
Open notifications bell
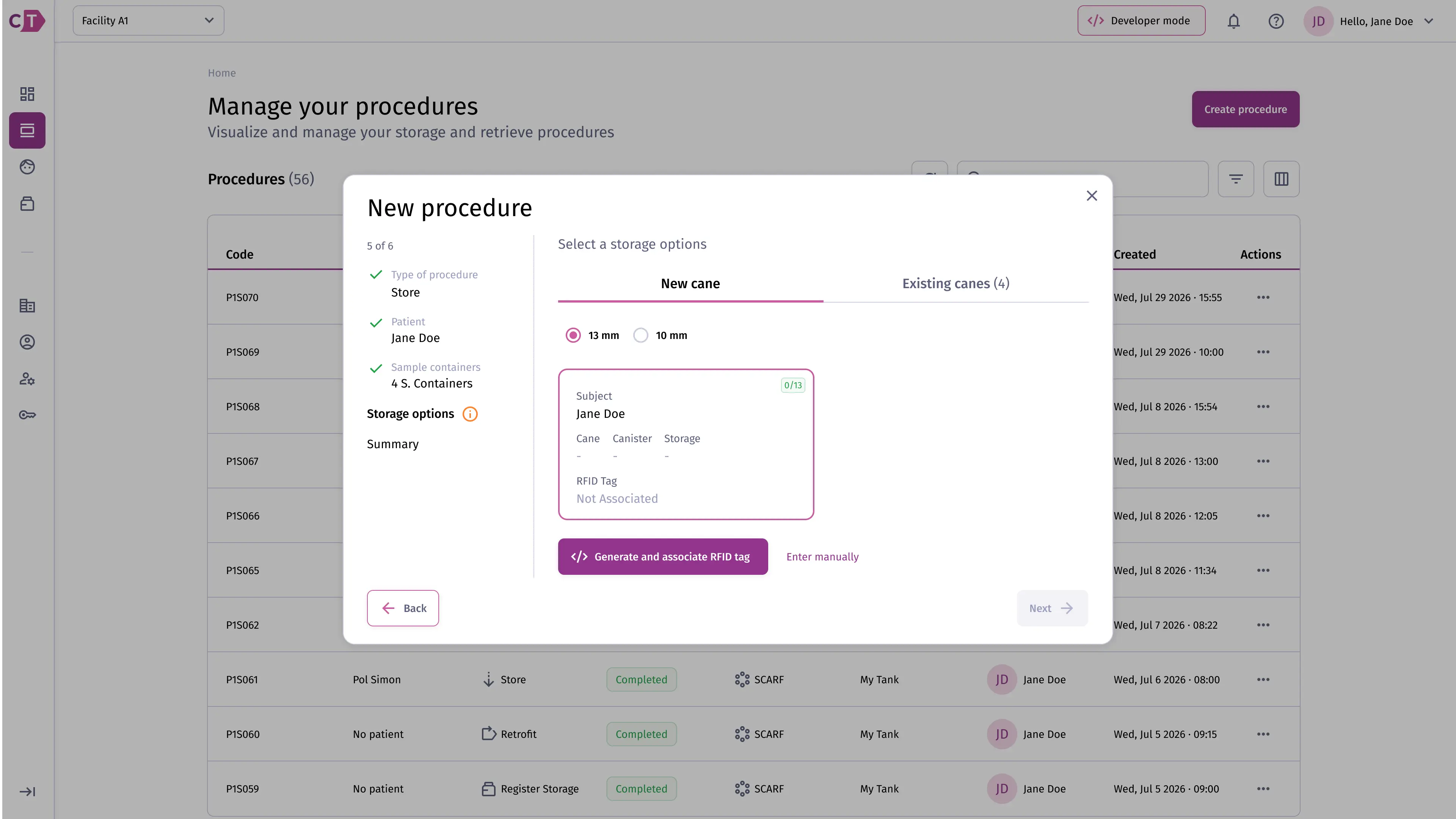(x=1233, y=22)
